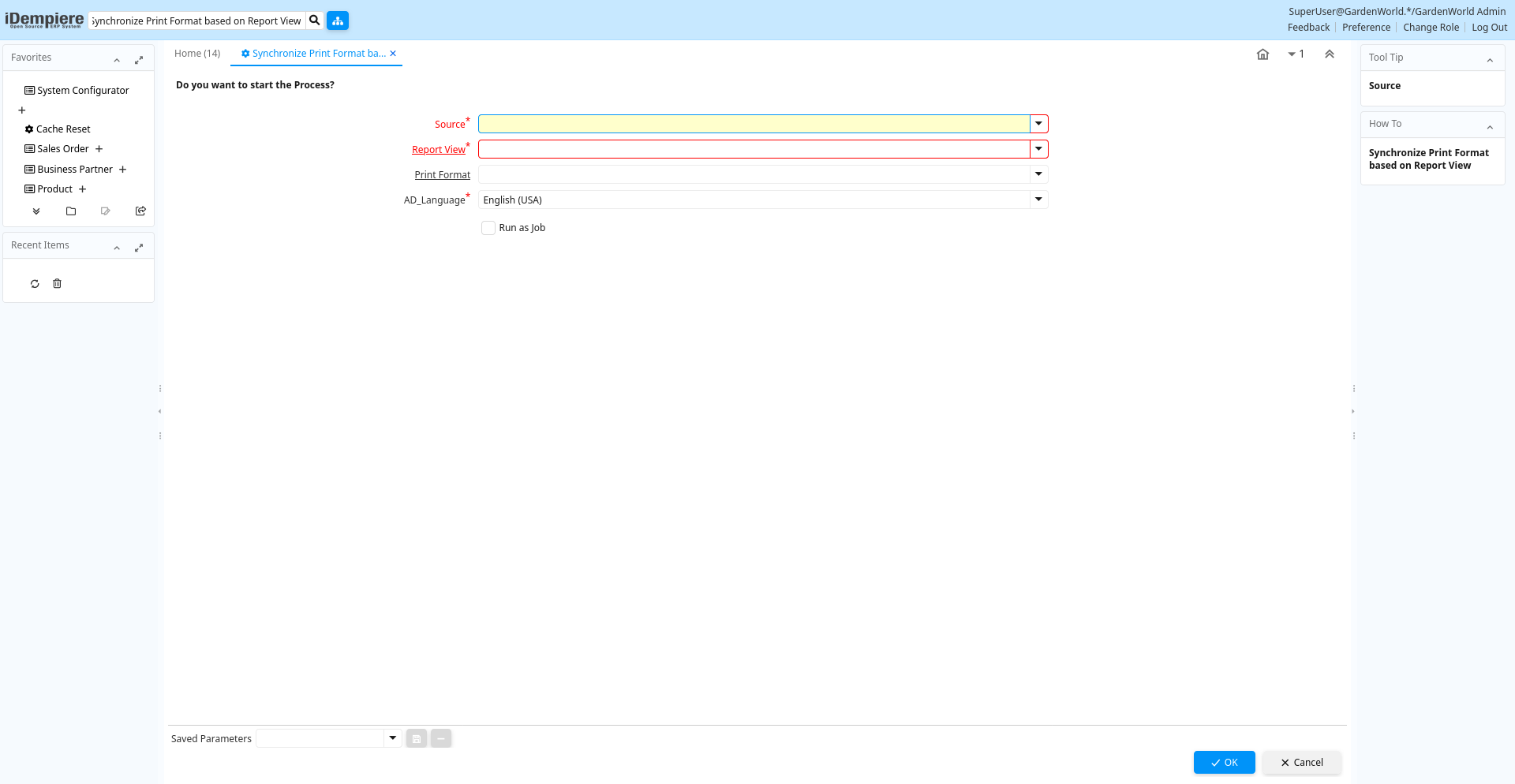Maximize the Favorites panel

(x=139, y=60)
